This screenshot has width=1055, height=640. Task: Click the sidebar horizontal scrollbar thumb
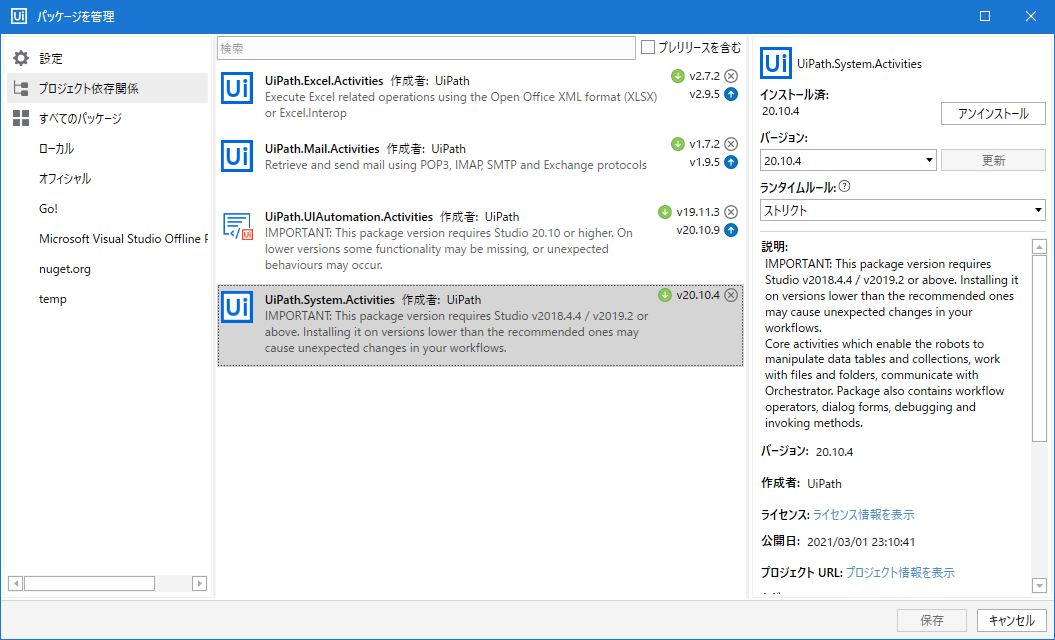click(89, 583)
